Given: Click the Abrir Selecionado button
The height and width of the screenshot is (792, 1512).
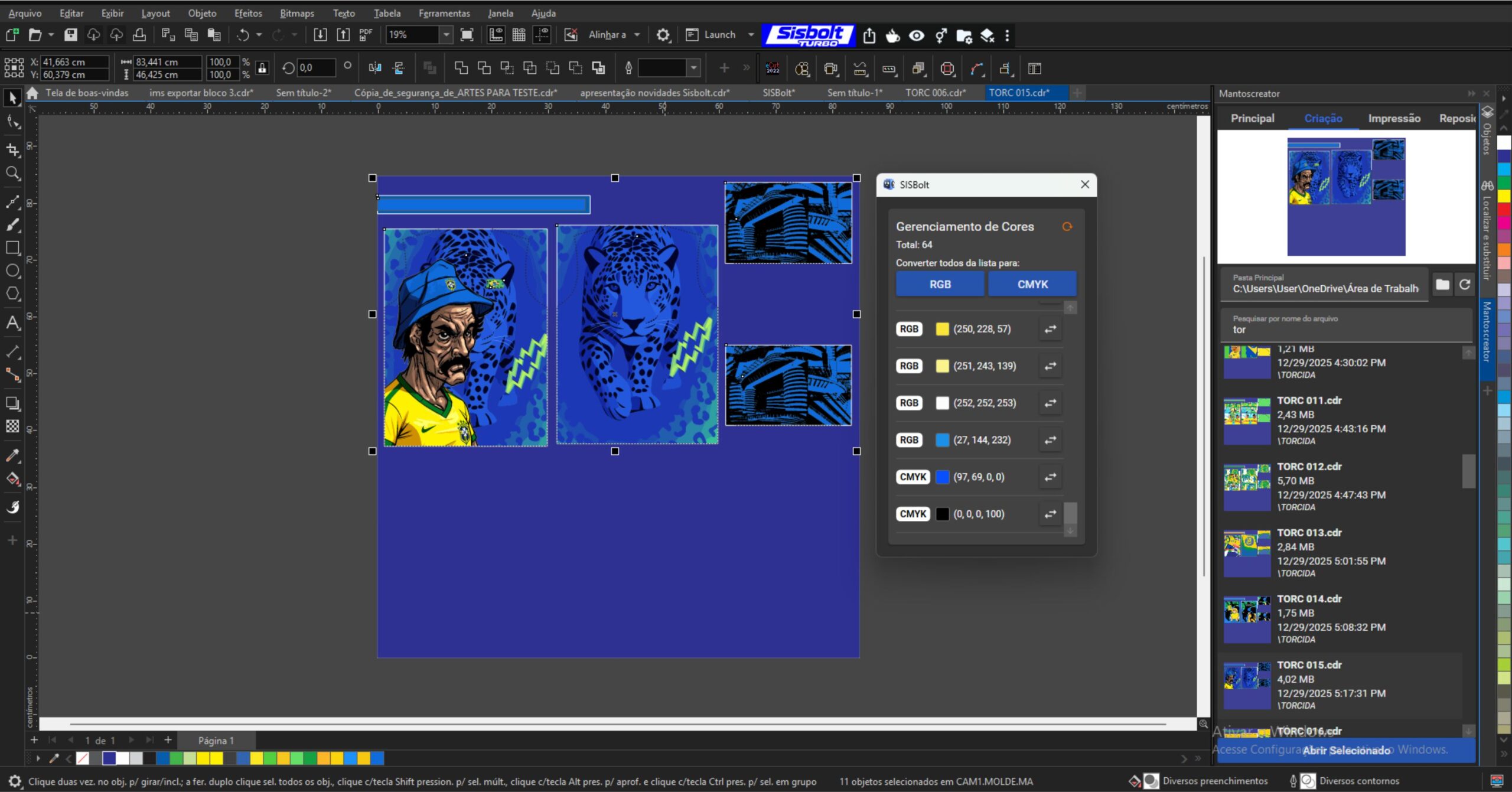Looking at the screenshot, I should [x=1346, y=750].
